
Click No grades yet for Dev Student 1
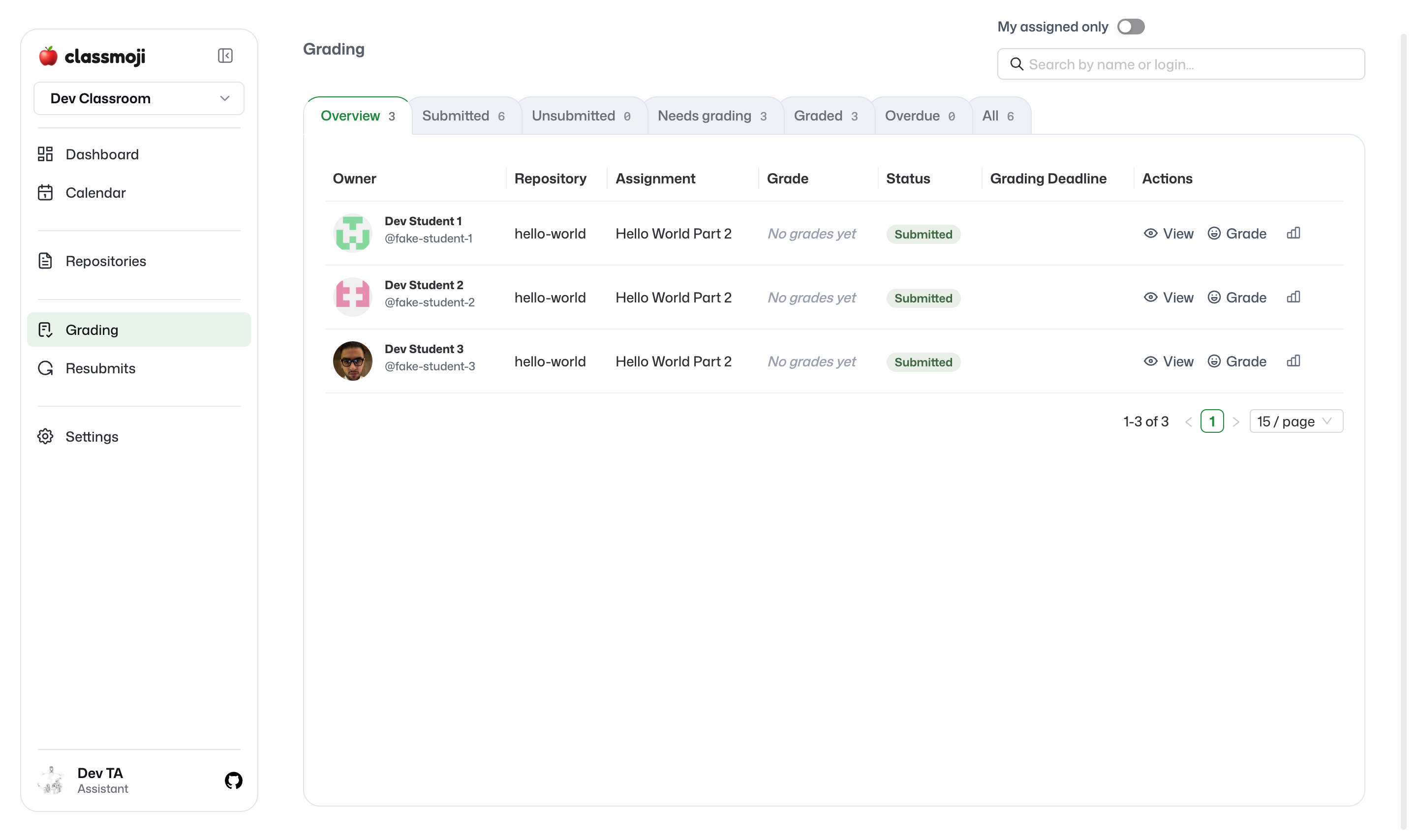tap(811, 233)
